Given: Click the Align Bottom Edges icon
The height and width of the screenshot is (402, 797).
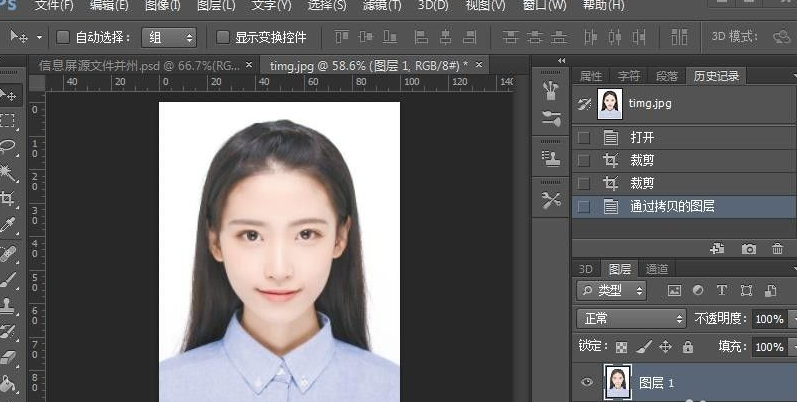Looking at the screenshot, I should 390,37.
